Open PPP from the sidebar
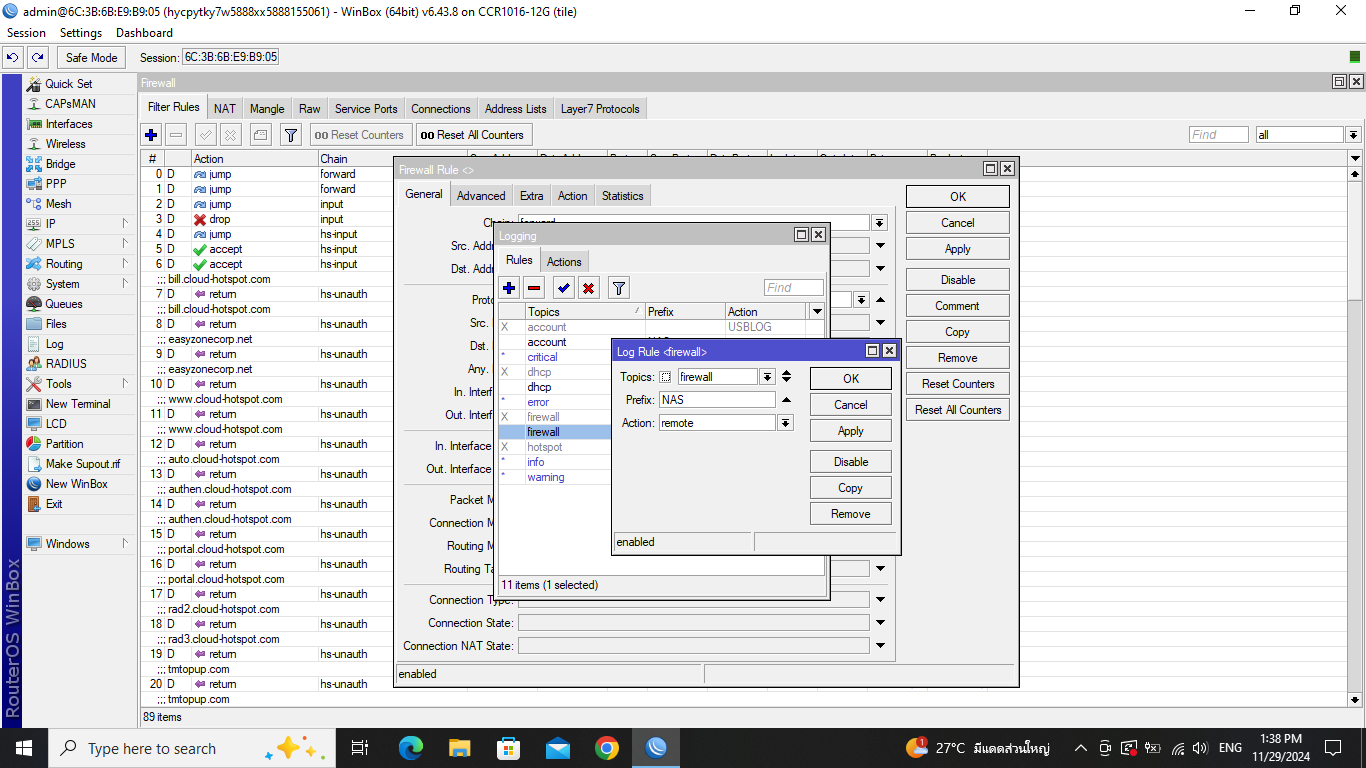Viewport: 1366px width, 768px height. coord(56,184)
